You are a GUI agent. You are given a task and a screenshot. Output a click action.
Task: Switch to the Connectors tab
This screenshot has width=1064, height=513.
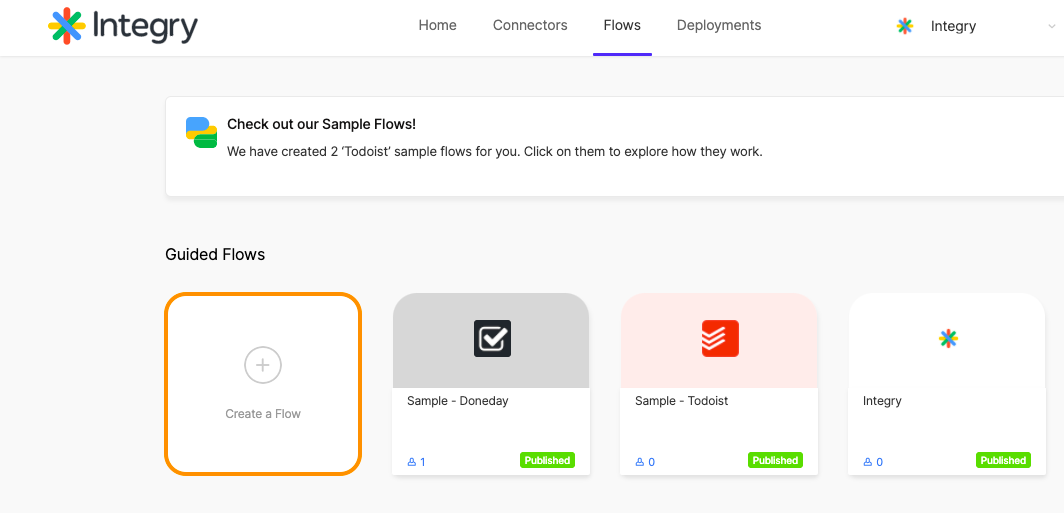tap(530, 25)
